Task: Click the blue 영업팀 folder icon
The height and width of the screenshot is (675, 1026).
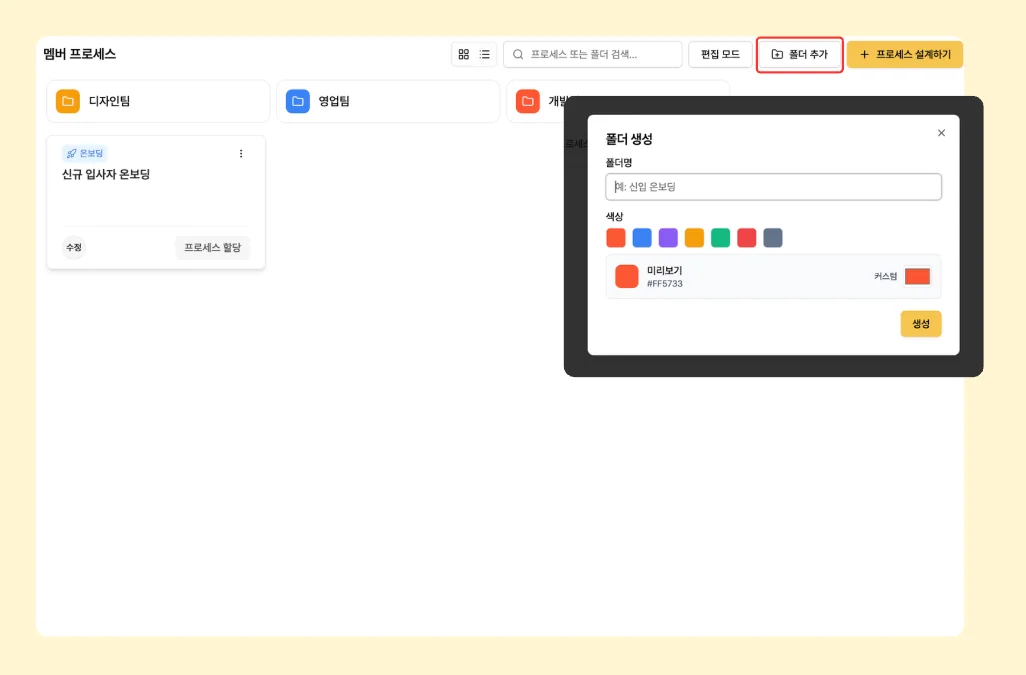Action: [x=298, y=101]
